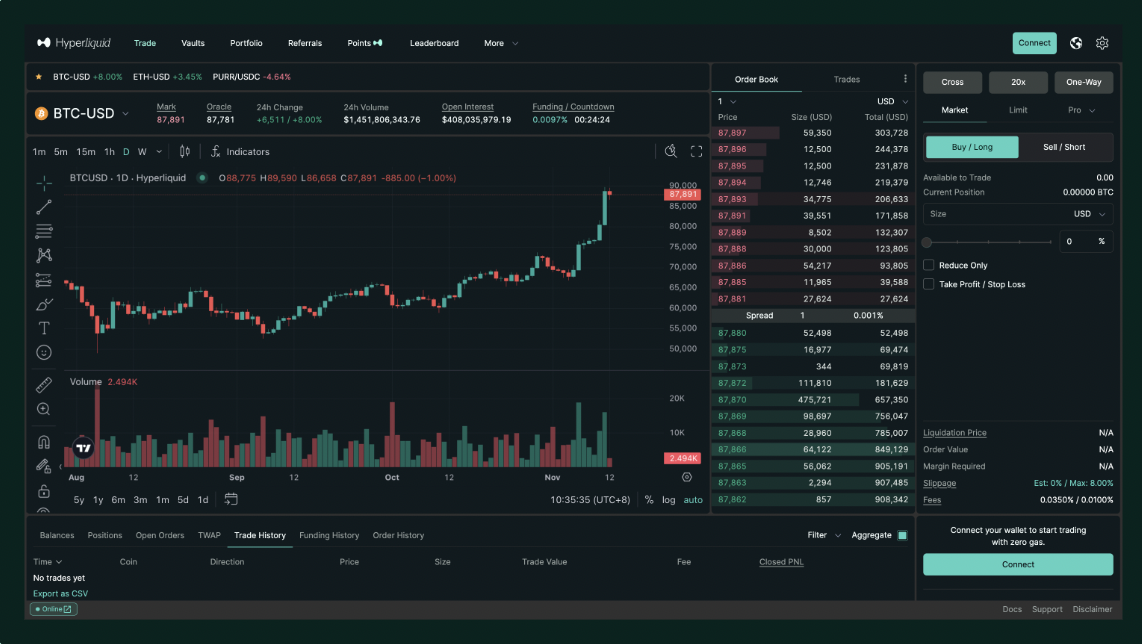Open the settings gear in header

(1102, 43)
